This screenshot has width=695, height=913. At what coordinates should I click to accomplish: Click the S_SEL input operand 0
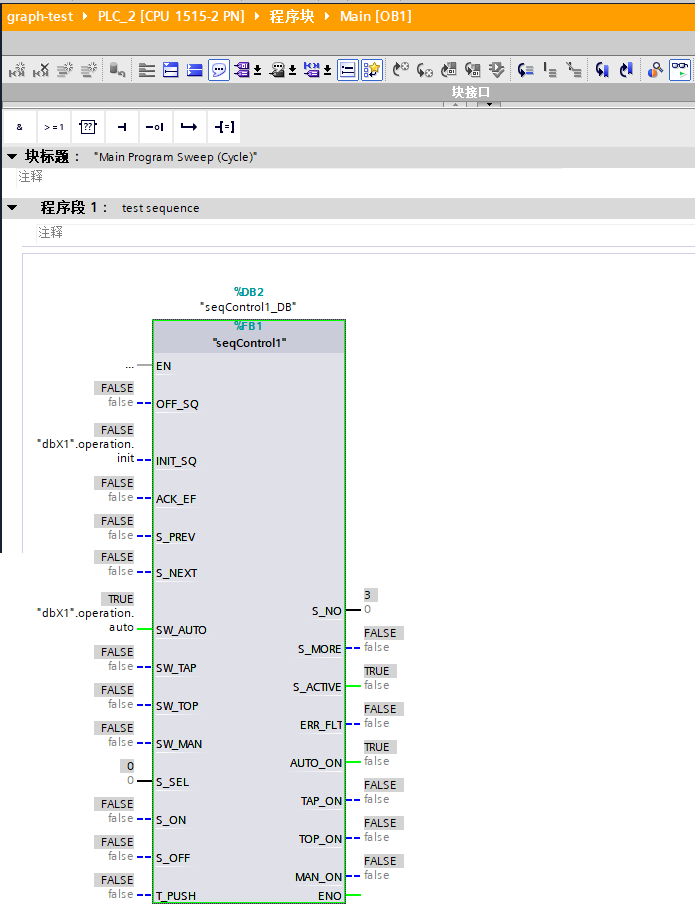pos(130,780)
